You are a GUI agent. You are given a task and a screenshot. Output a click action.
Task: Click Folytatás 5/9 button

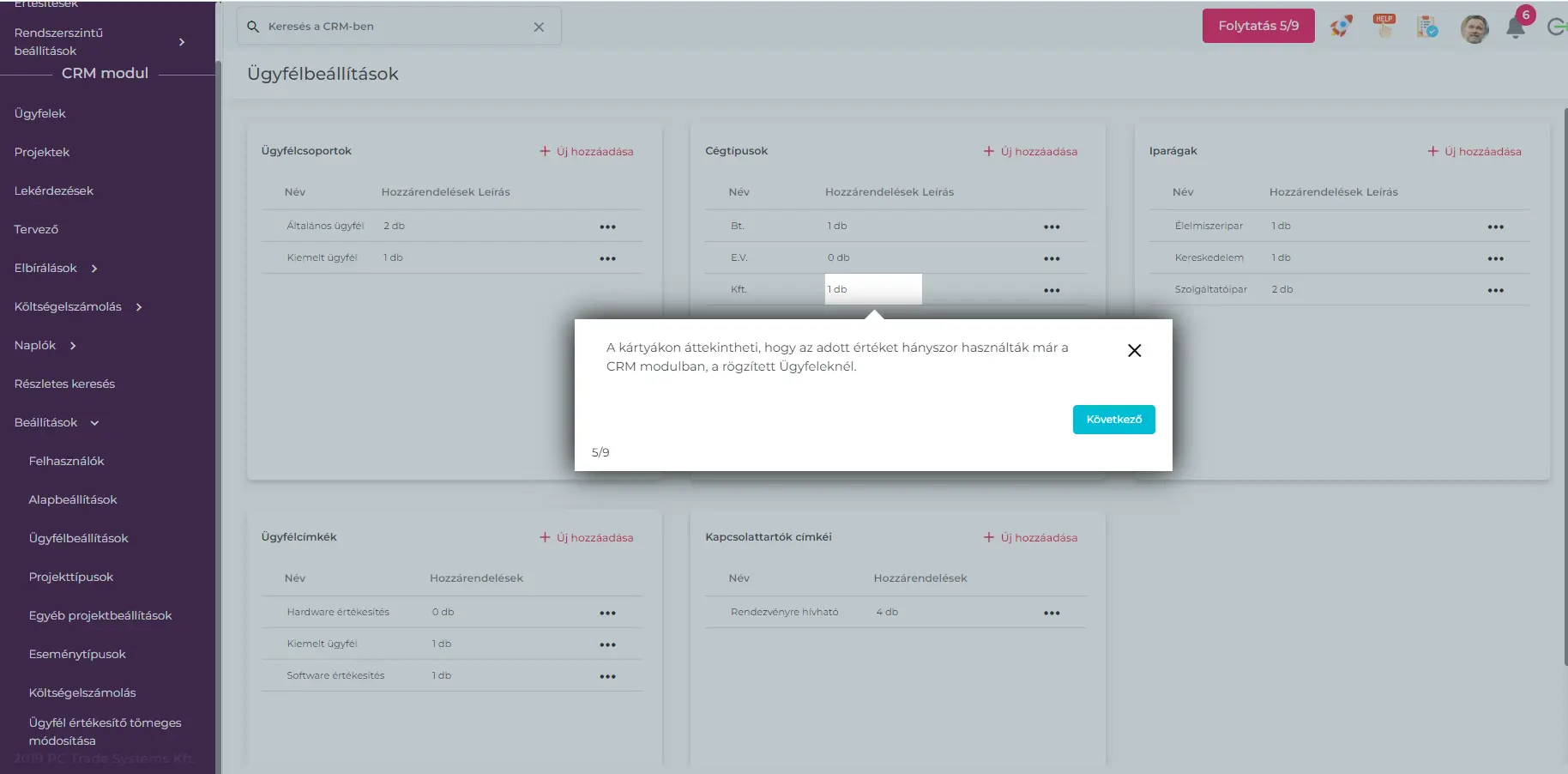point(1257,26)
